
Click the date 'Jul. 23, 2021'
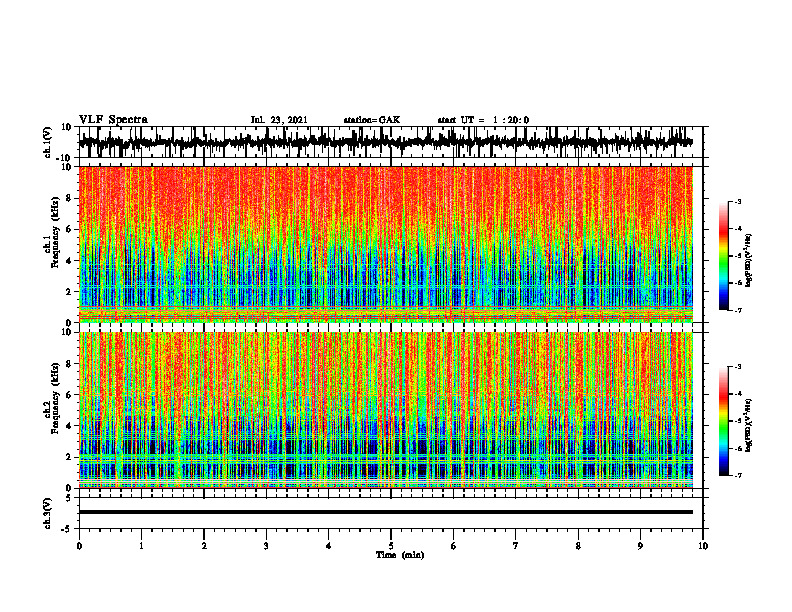point(279,120)
